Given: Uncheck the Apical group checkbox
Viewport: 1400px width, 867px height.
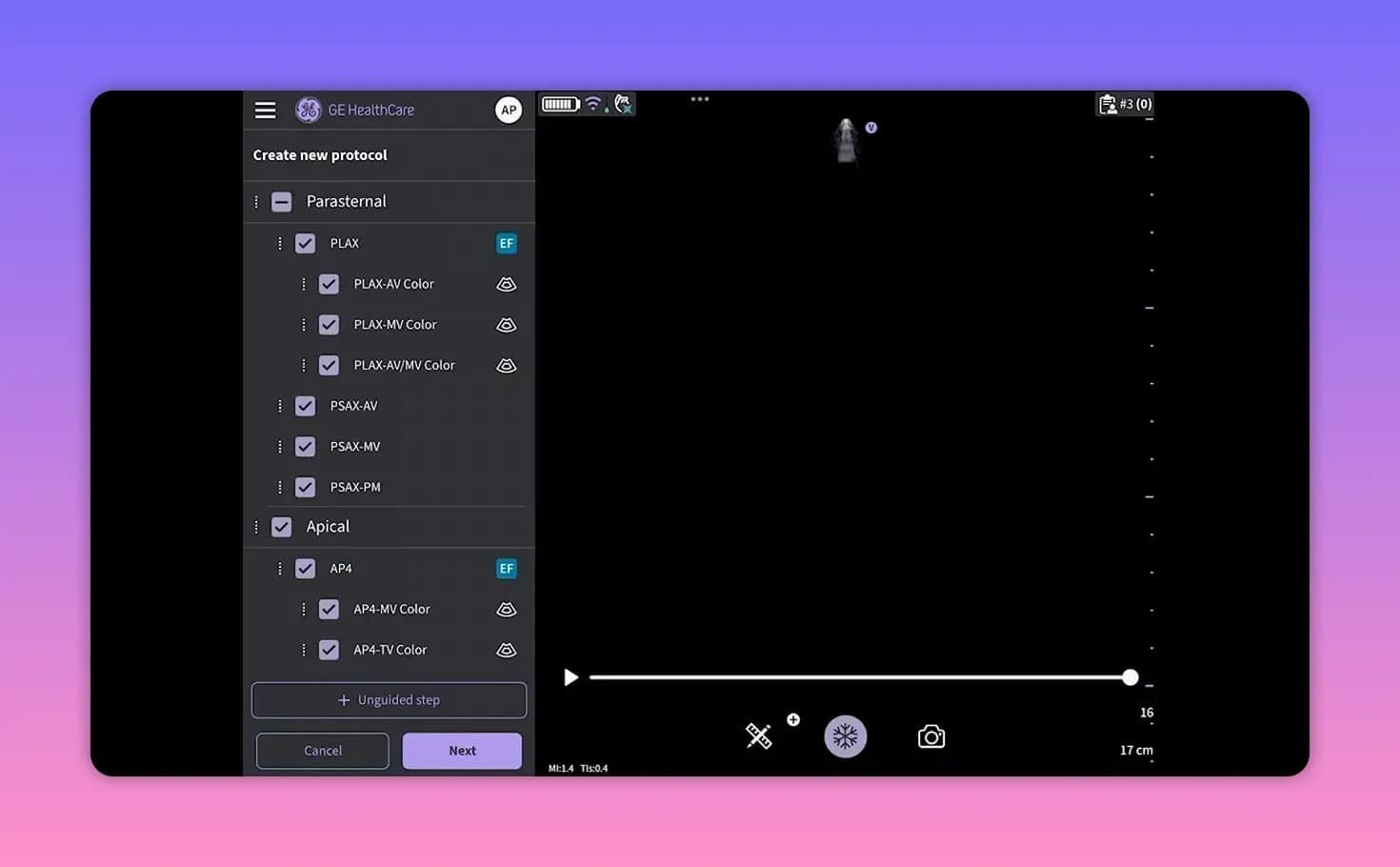Looking at the screenshot, I should [282, 527].
